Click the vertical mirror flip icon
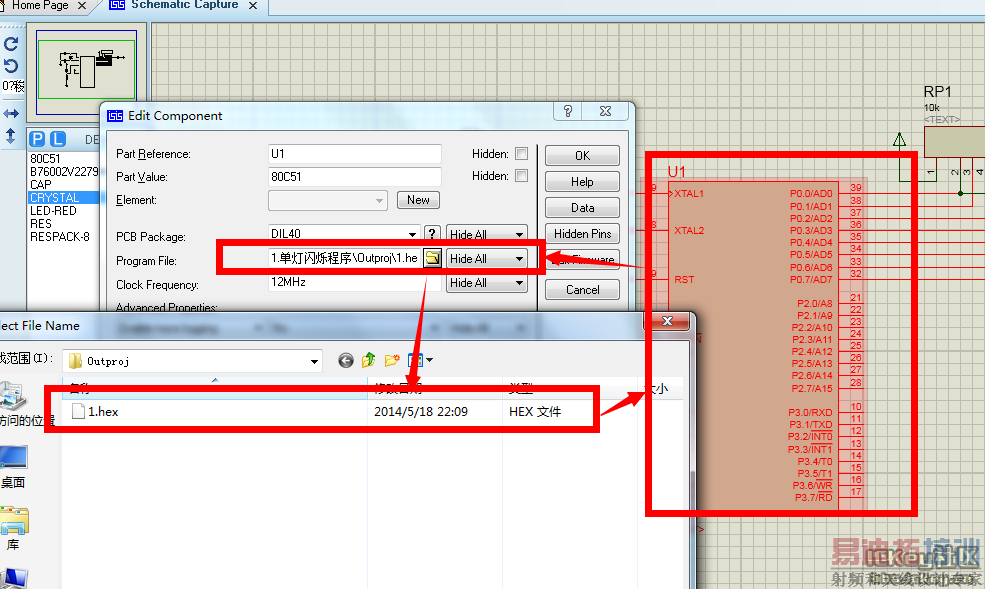985x589 pixels. click(x=11, y=136)
